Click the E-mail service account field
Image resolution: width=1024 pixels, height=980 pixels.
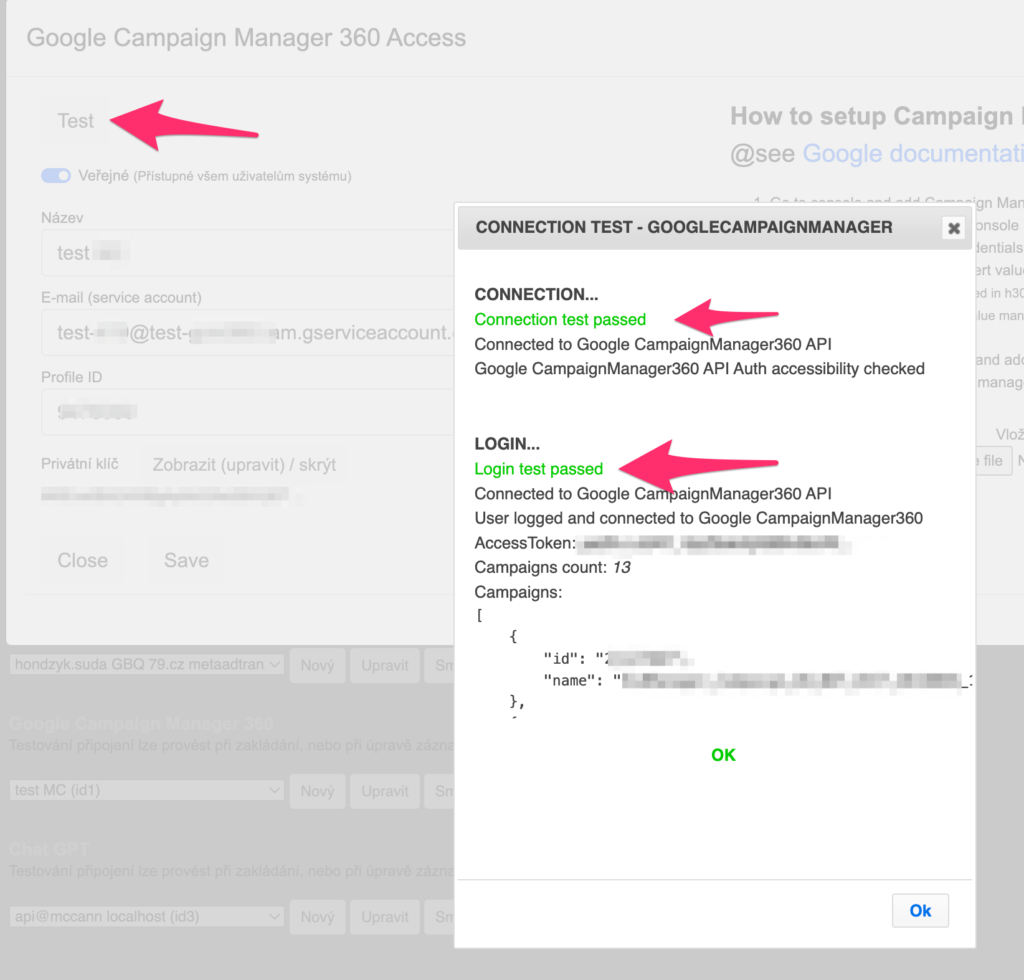[x=245, y=332]
